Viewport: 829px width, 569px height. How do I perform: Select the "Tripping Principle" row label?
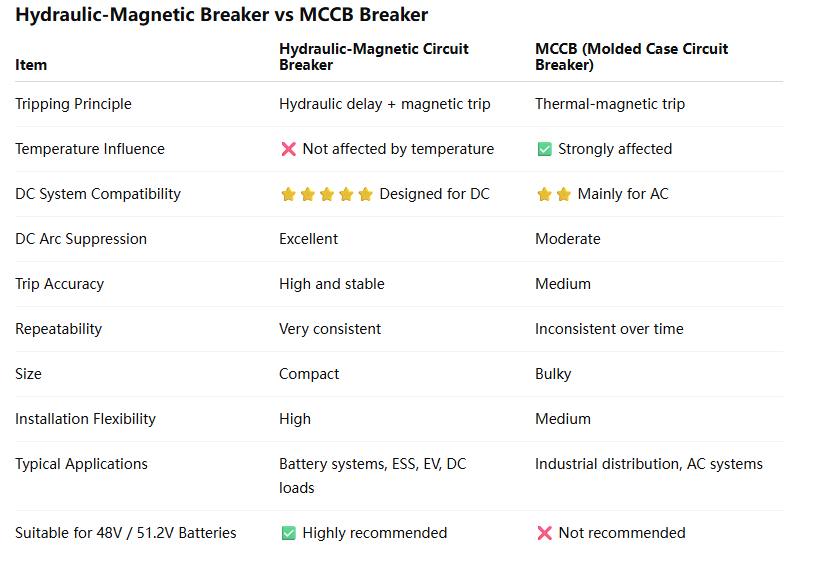click(x=73, y=104)
